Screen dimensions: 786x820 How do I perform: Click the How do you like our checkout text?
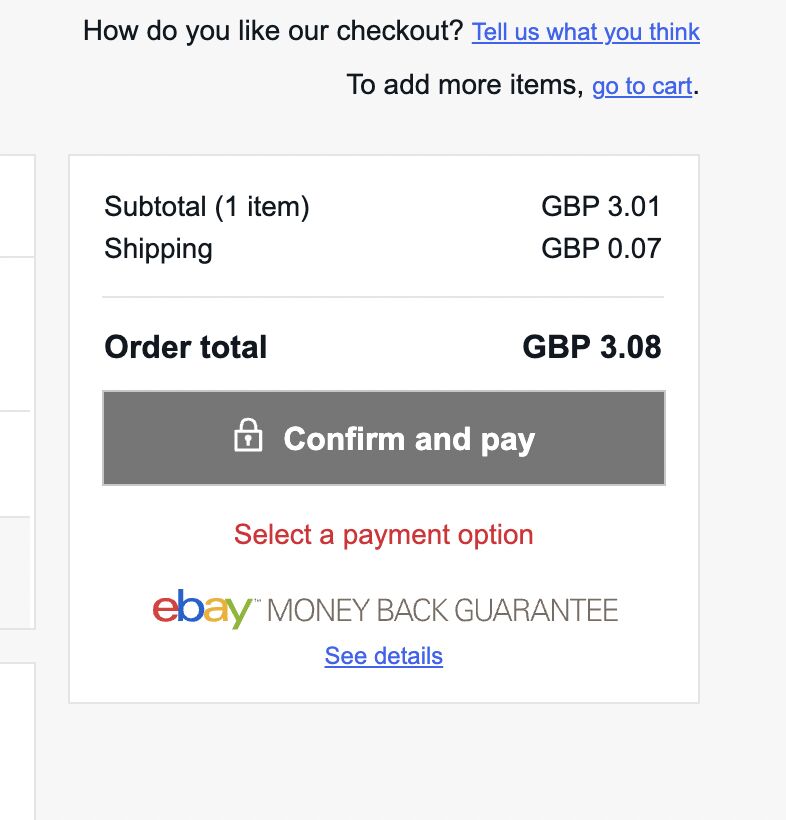point(273,32)
